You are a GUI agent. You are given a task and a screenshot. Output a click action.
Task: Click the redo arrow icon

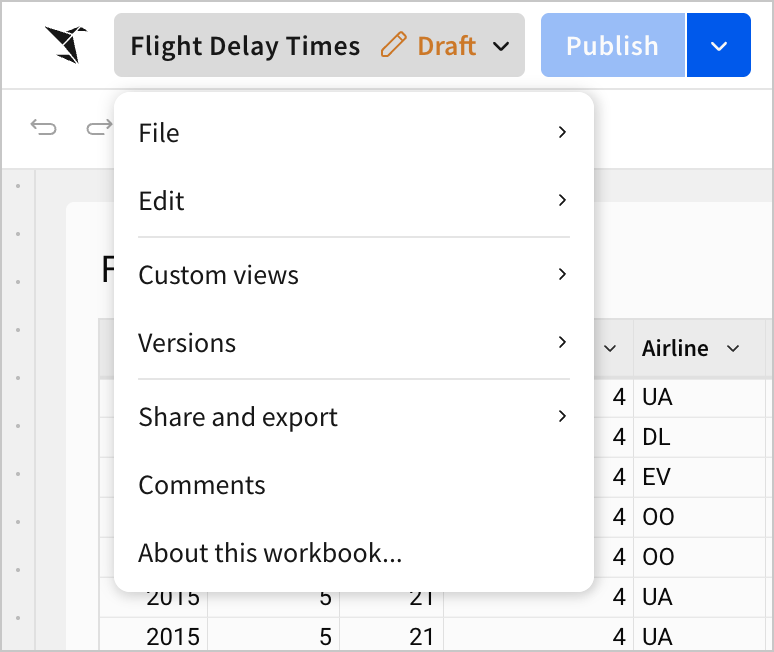pos(98,127)
